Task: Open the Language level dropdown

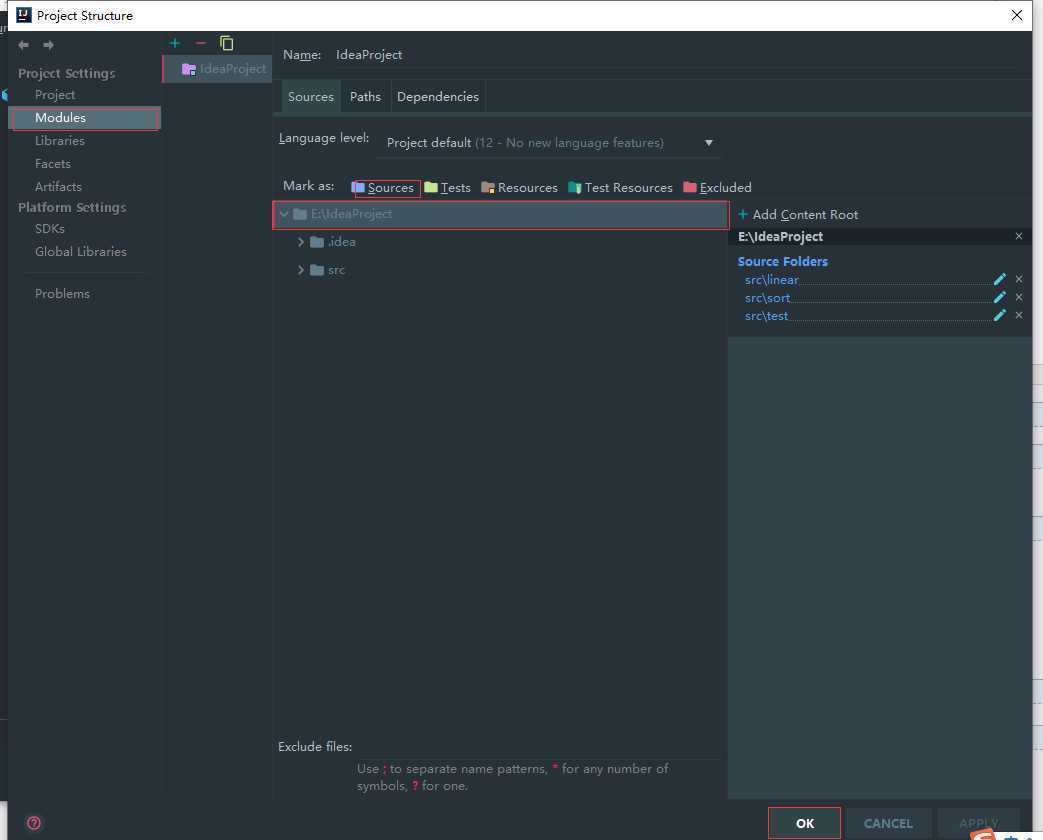Action: (549, 143)
